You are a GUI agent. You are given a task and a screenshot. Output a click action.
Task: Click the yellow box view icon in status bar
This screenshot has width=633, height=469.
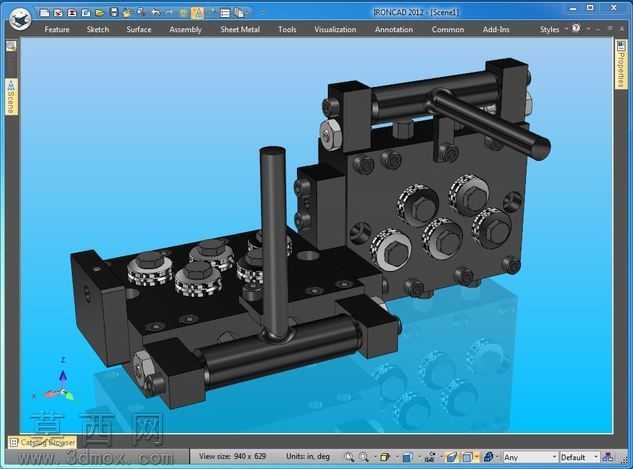coord(385,457)
